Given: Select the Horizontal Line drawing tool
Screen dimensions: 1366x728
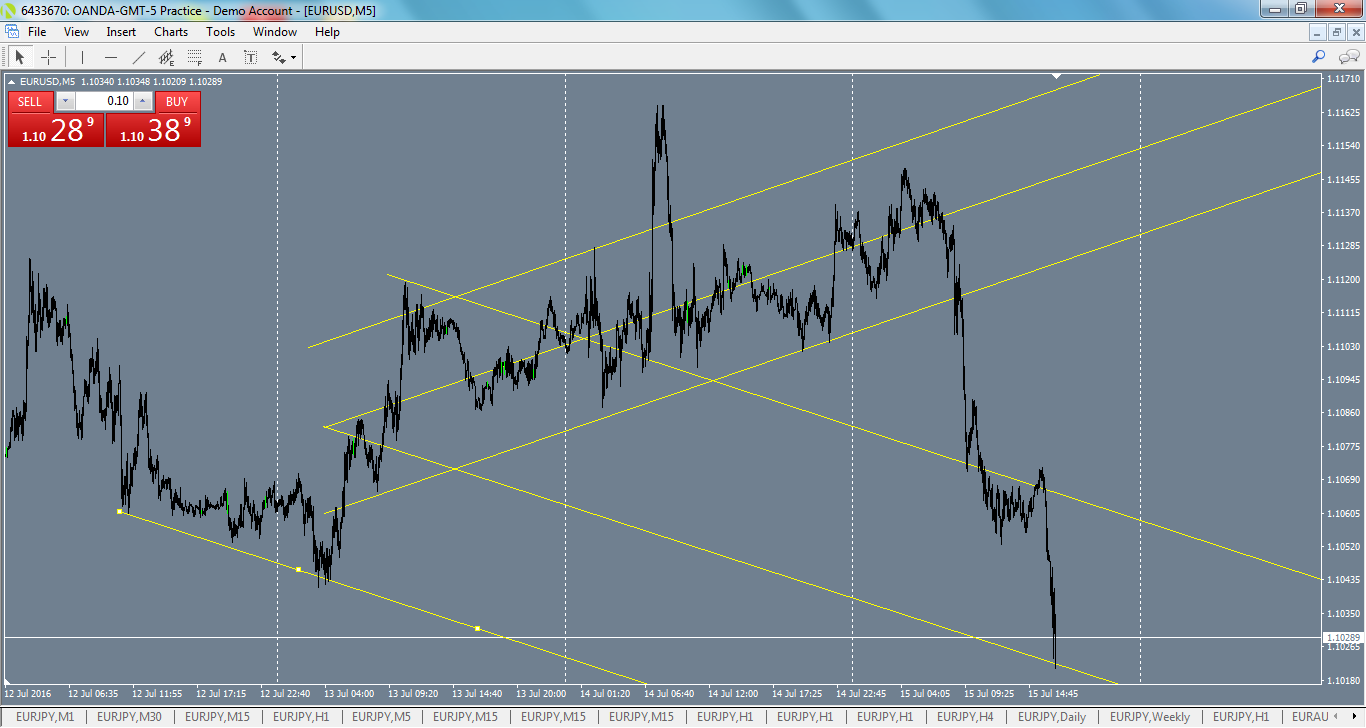Looking at the screenshot, I should (110, 57).
